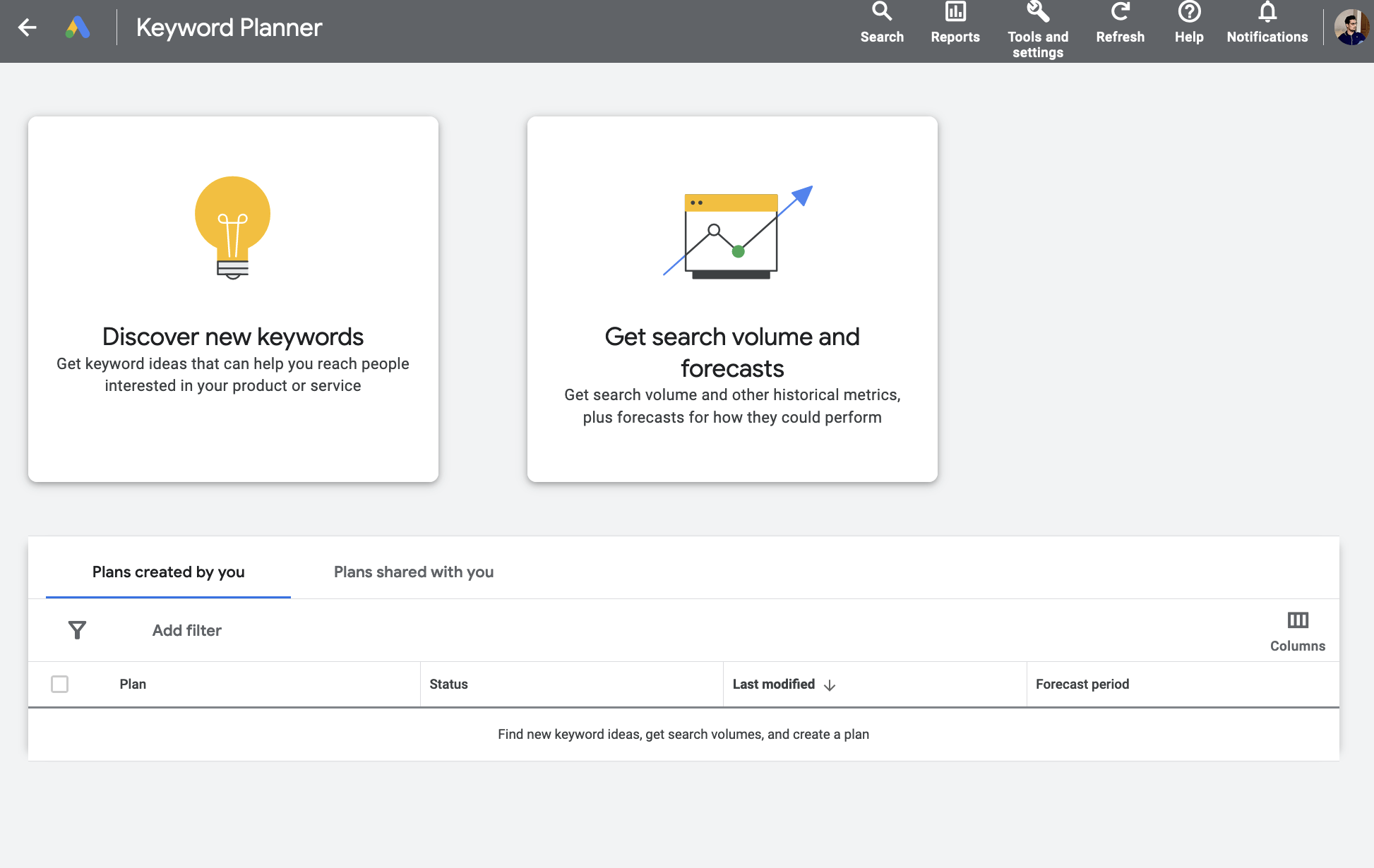Open the Columns chooser

pyautogui.click(x=1298, y=632)
